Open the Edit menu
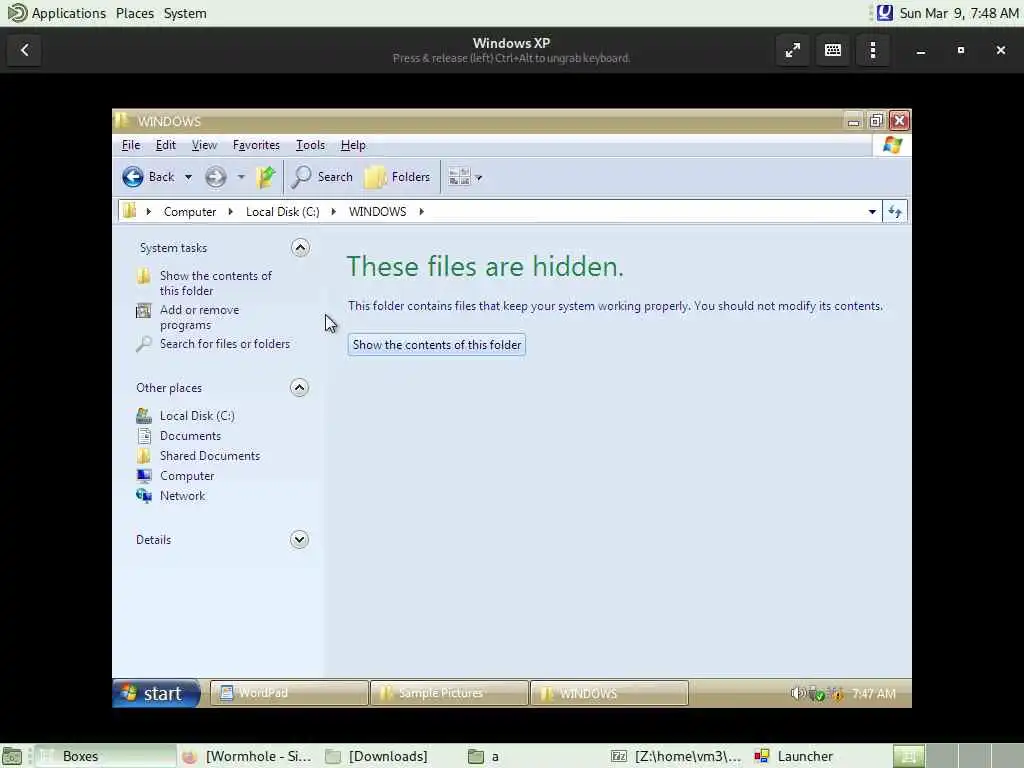This screenshot has height=768, width=1024. coord(165,145)
